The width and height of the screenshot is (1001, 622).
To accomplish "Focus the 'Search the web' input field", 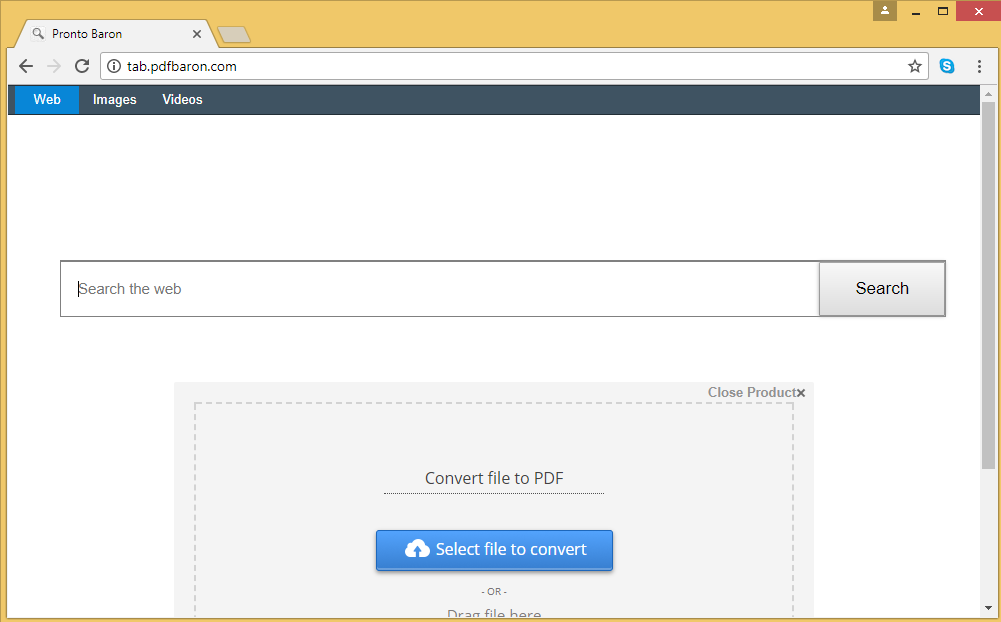I will point(440,289).
